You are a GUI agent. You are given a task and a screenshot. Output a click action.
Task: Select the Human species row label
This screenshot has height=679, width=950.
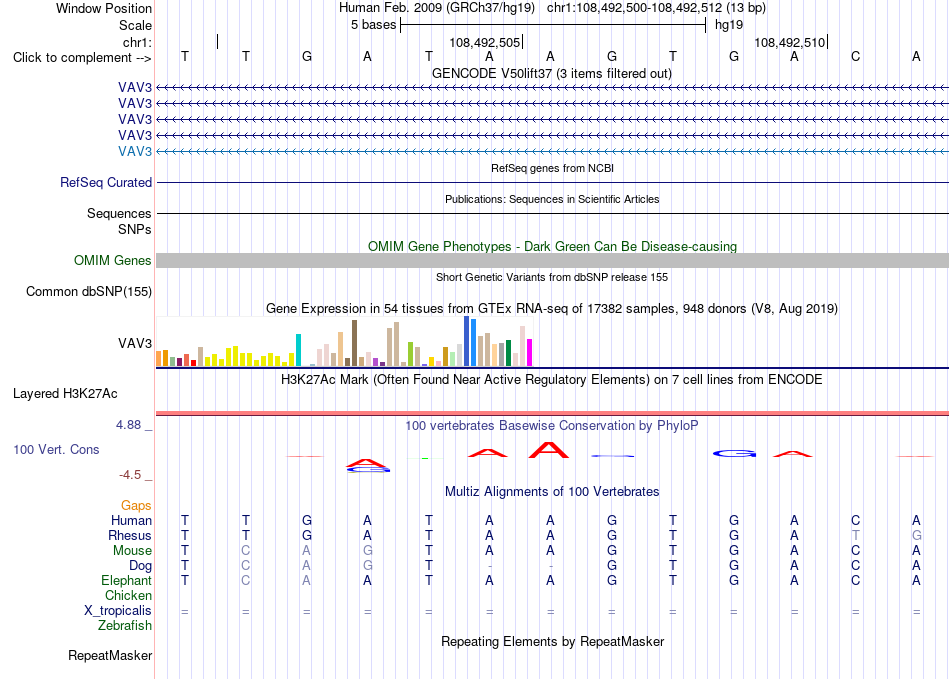[x=131, y=520]
